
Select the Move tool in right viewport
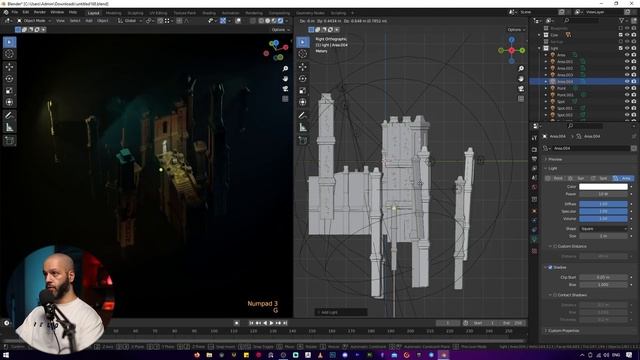pyautogui.click(x=303, y=67)
